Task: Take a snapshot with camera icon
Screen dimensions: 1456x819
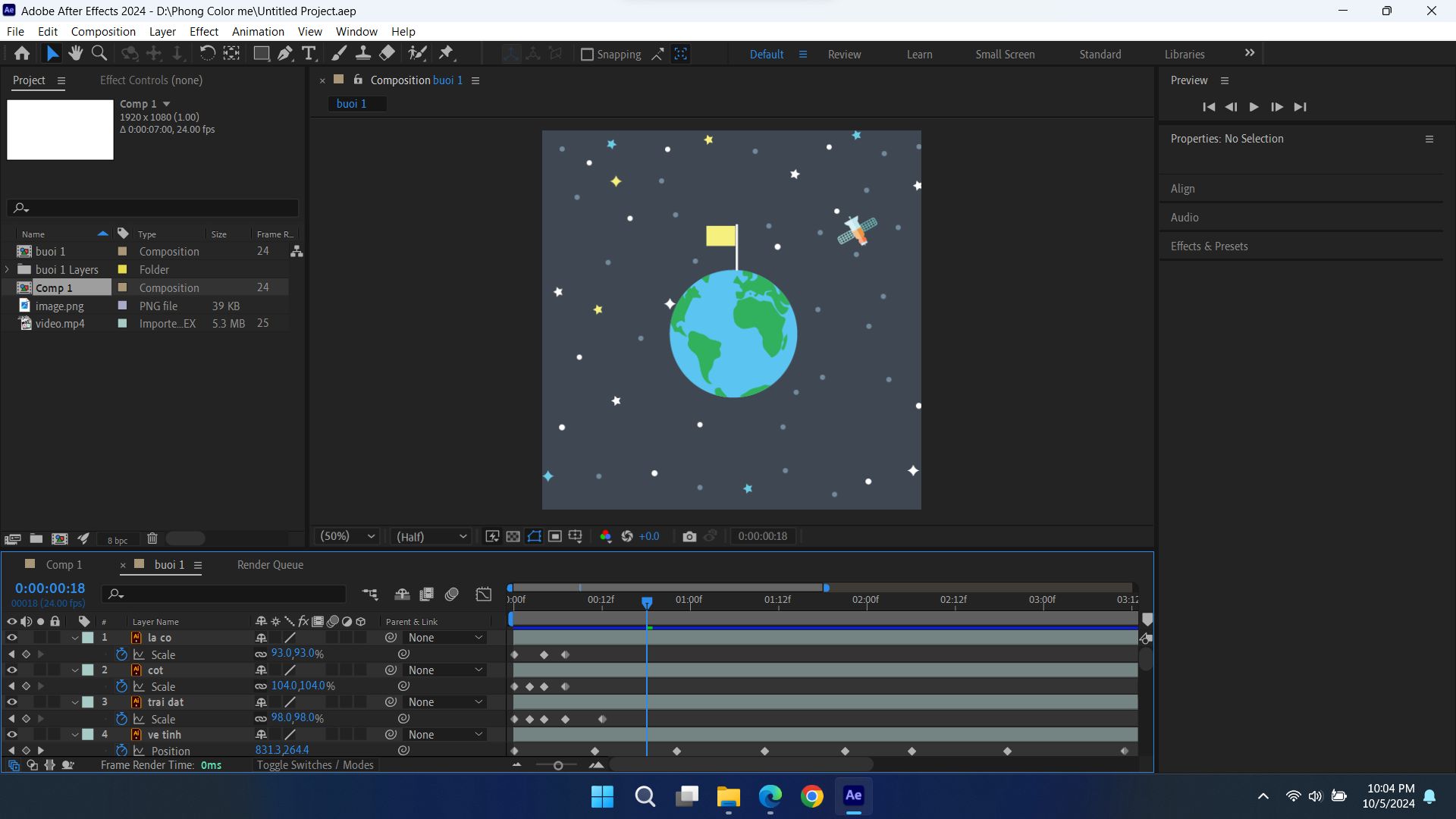Action: coord(689,536)
